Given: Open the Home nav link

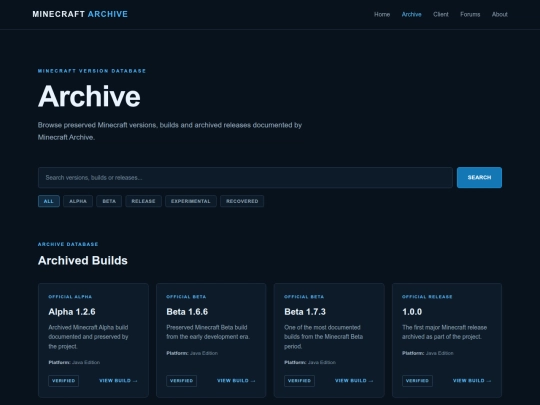Looking at the screenshot, I should pyautogui.click(x=382, y=14).
